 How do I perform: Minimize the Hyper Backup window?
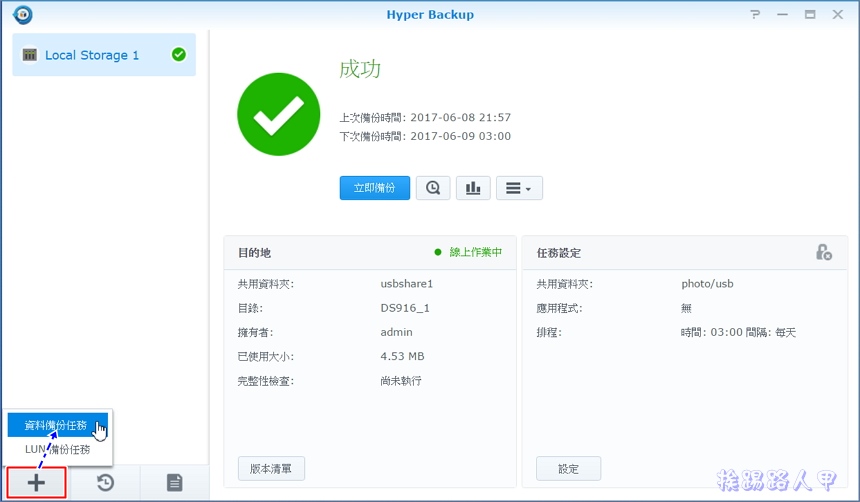point(783,14)
